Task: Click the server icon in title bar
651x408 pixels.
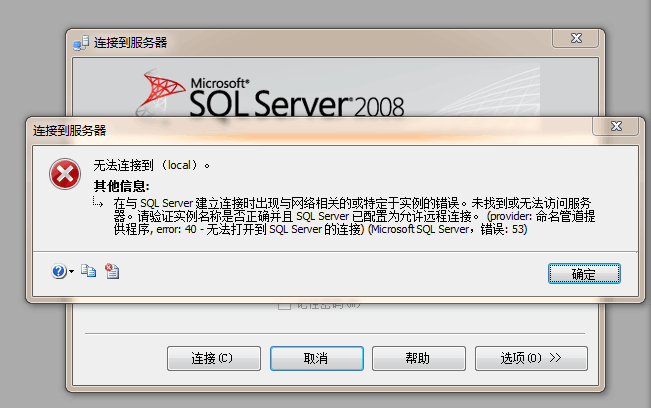Action: (x=81, y=43)
